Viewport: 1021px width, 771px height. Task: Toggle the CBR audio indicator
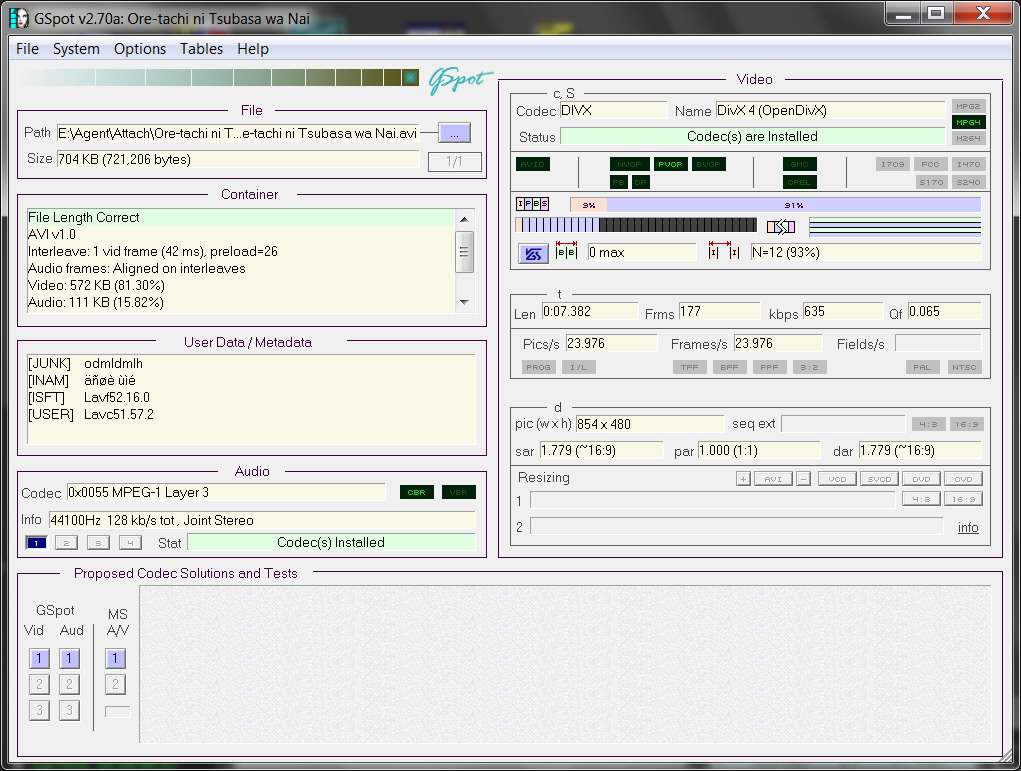(x=417, y=492)
